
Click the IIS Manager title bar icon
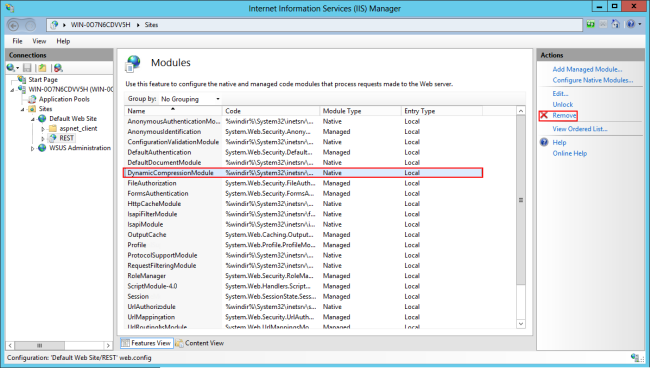pyautogui.click(x=10, y=8)
